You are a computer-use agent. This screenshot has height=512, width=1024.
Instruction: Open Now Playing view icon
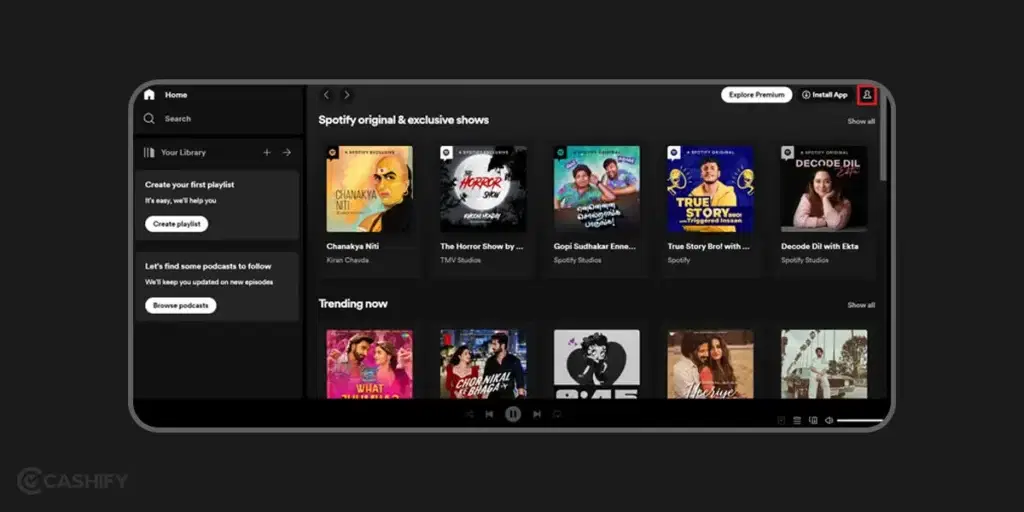781,421
